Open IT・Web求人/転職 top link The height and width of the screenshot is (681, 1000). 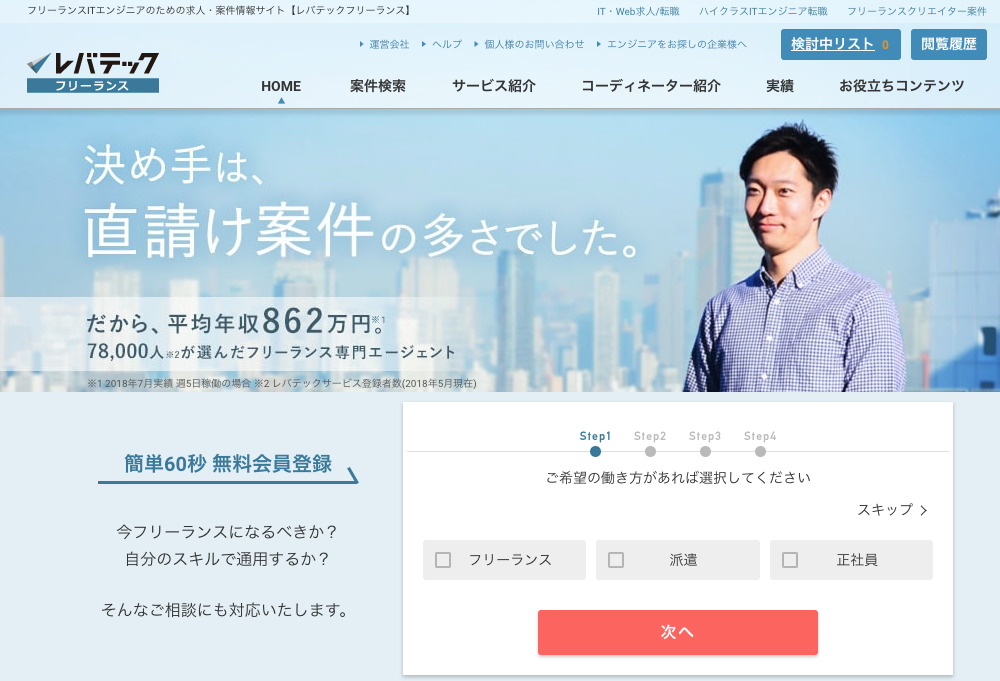coord(638,11)
